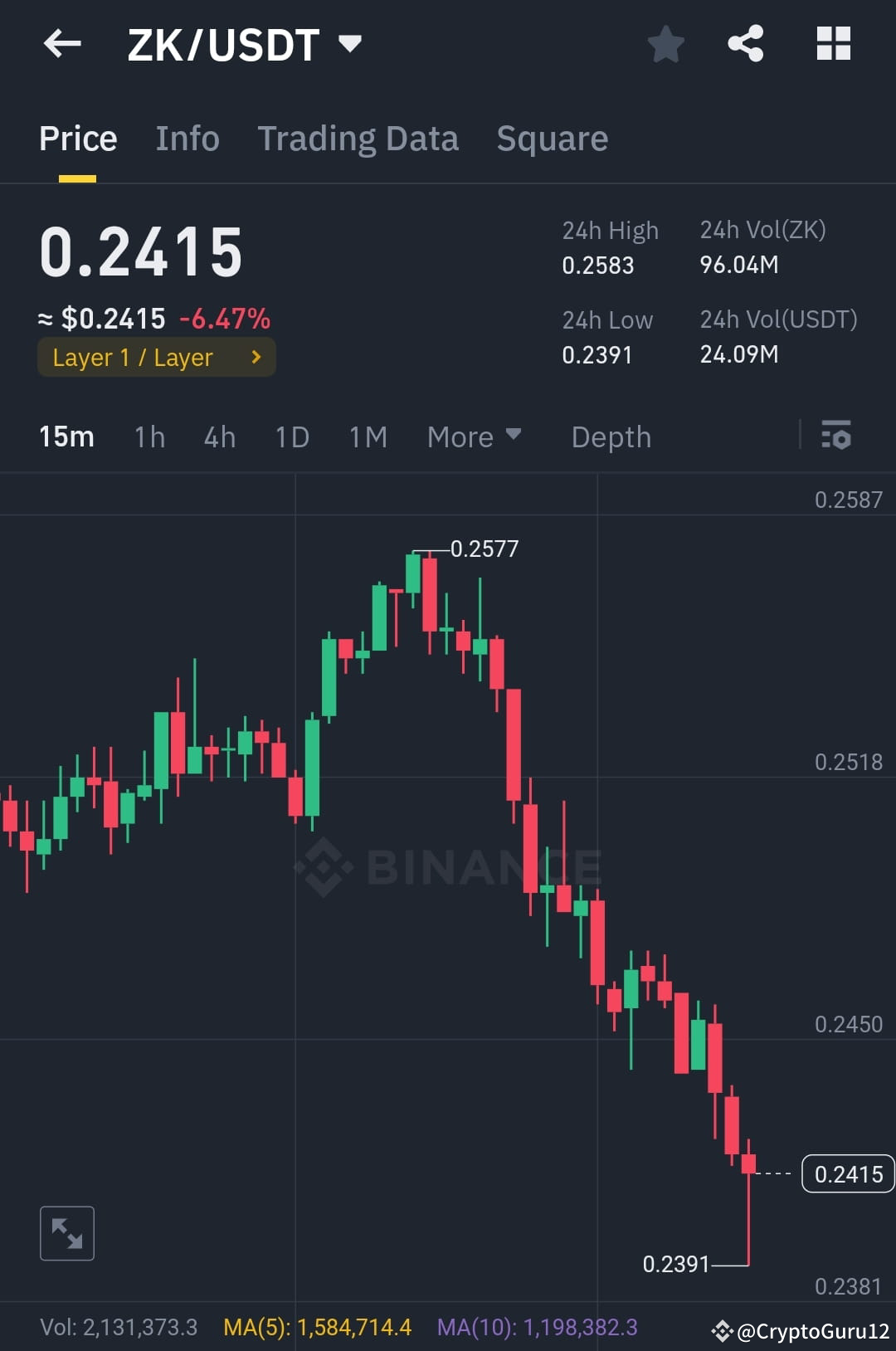This screenshot has height=1351, width=896.
Task: Open the Depth view
Action: [x=611, y=437]
